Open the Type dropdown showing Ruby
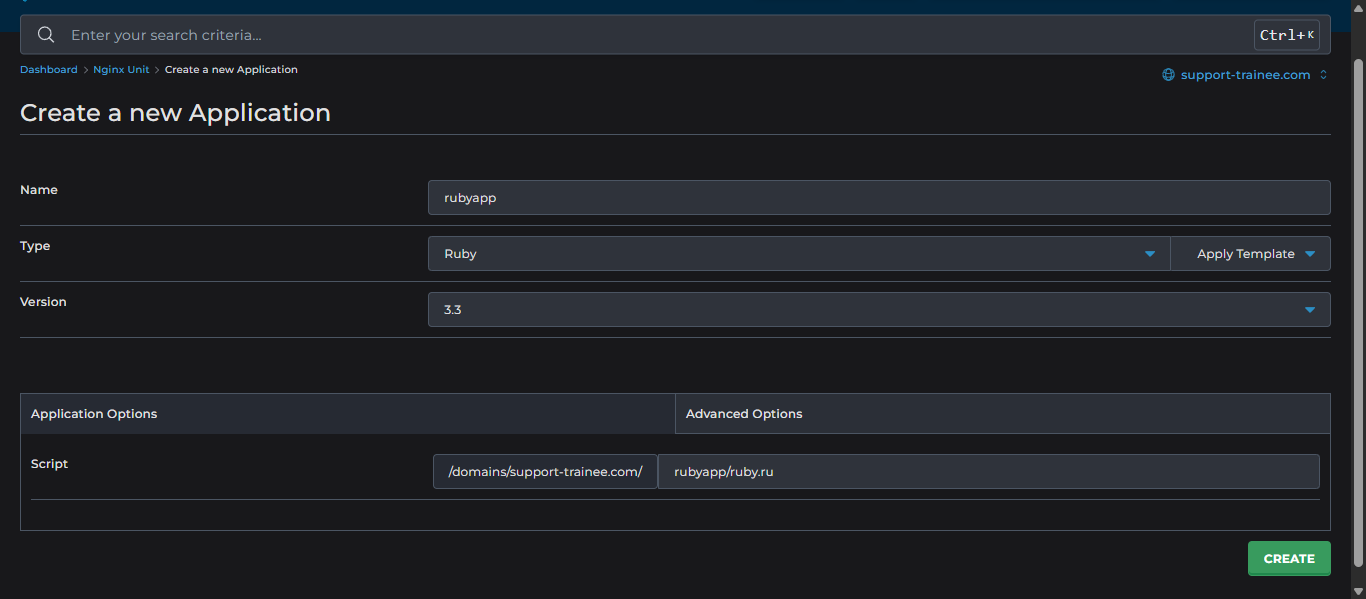1366x599 pixels. coord(799,254)
